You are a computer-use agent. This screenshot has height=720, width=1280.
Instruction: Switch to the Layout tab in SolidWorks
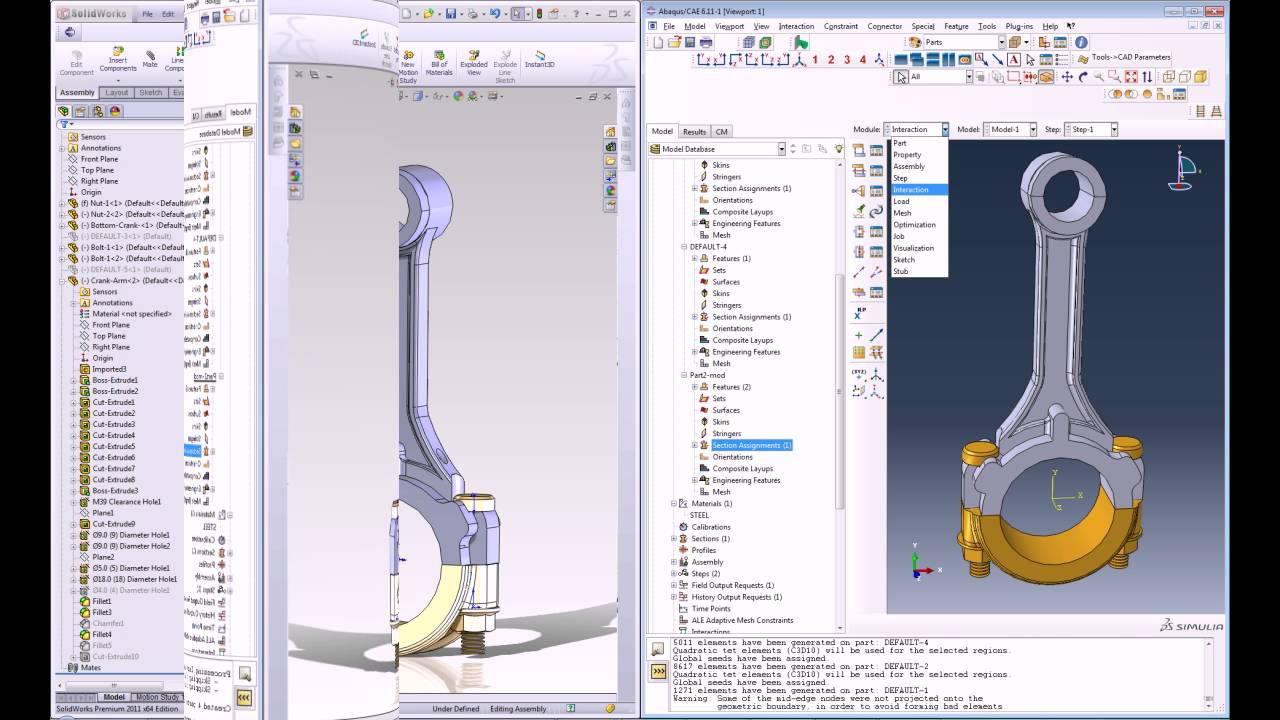[x=116, y=93]
